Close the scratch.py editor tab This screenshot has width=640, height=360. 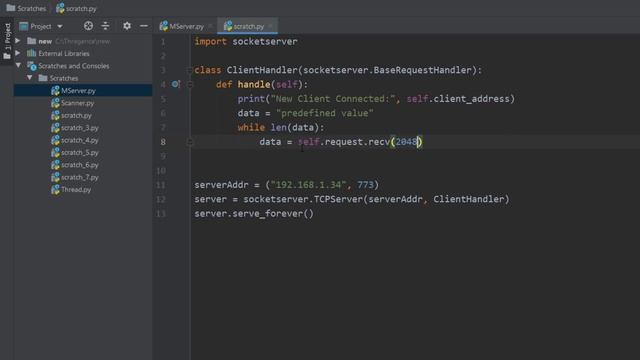271,26
